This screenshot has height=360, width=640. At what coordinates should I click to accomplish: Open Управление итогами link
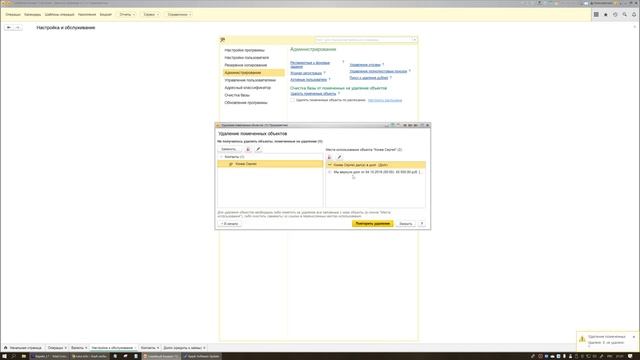(x=365, y=64)
